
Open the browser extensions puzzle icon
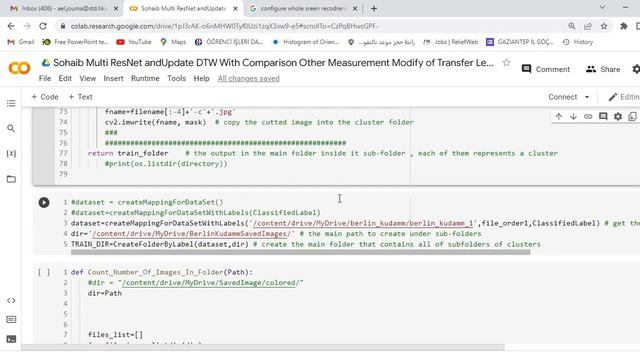623,26
